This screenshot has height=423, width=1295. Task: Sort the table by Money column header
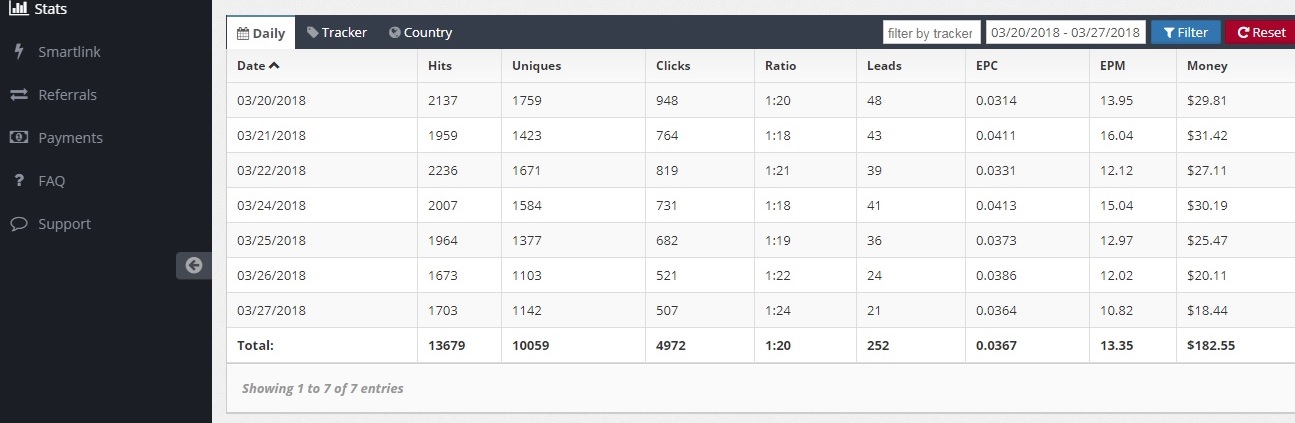point(1207,66)
